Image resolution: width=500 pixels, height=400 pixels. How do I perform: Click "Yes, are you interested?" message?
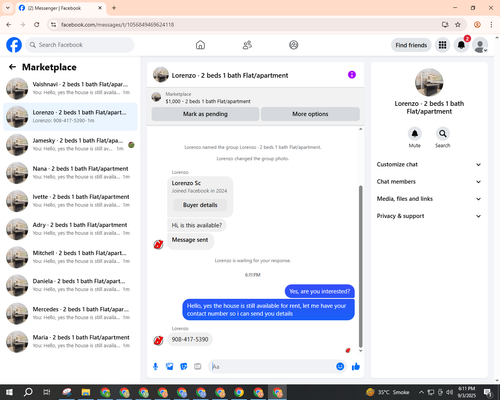point(320,291)
